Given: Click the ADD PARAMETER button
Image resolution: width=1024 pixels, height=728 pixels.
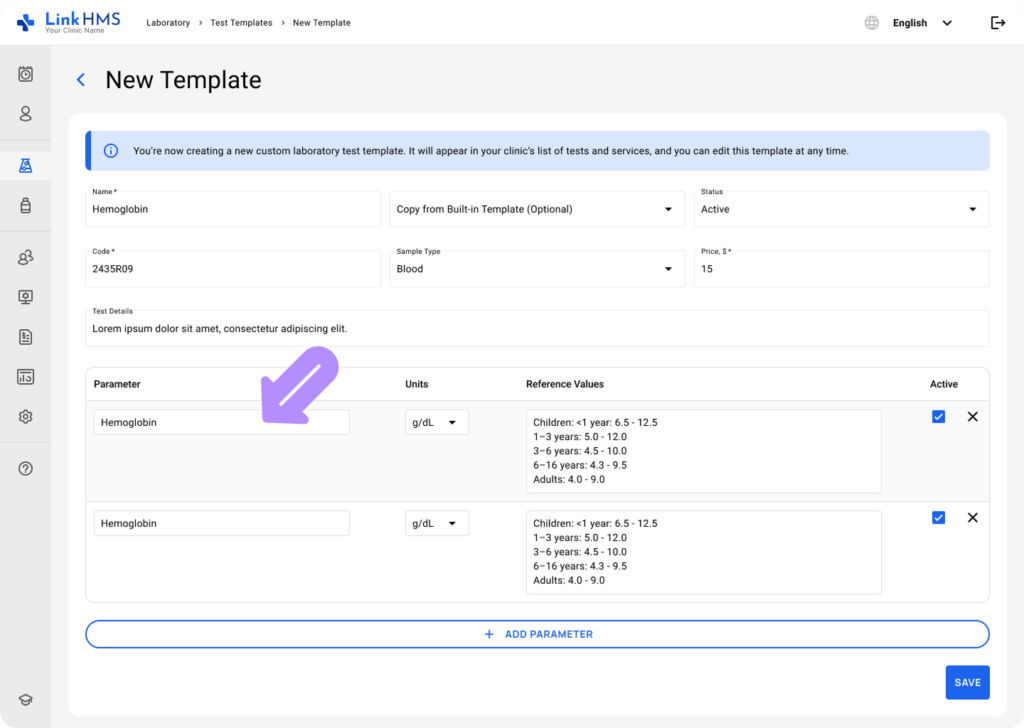Looking at the screenshot, I should tap(537, 633).
